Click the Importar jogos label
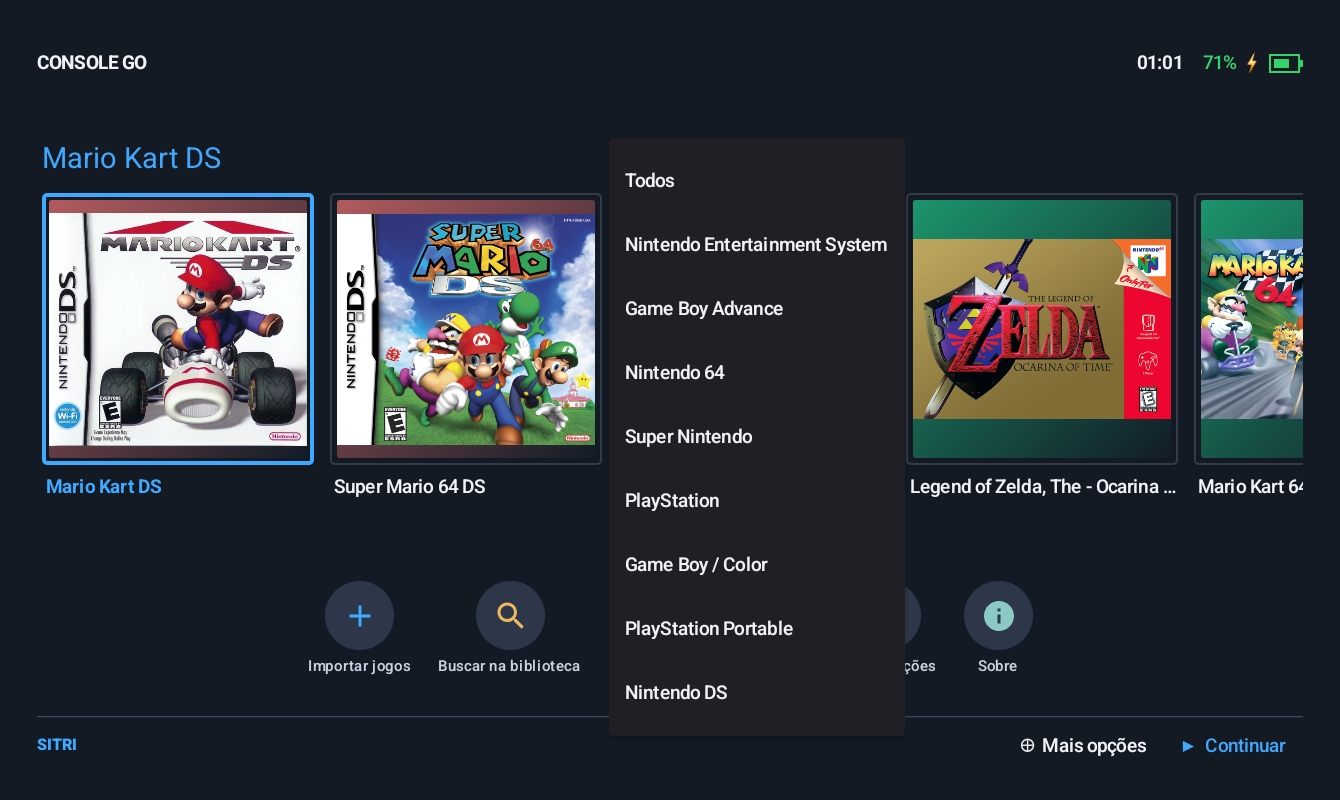Screen dimensions: 1340x800 pyautogui.click(x=359, y=666)
